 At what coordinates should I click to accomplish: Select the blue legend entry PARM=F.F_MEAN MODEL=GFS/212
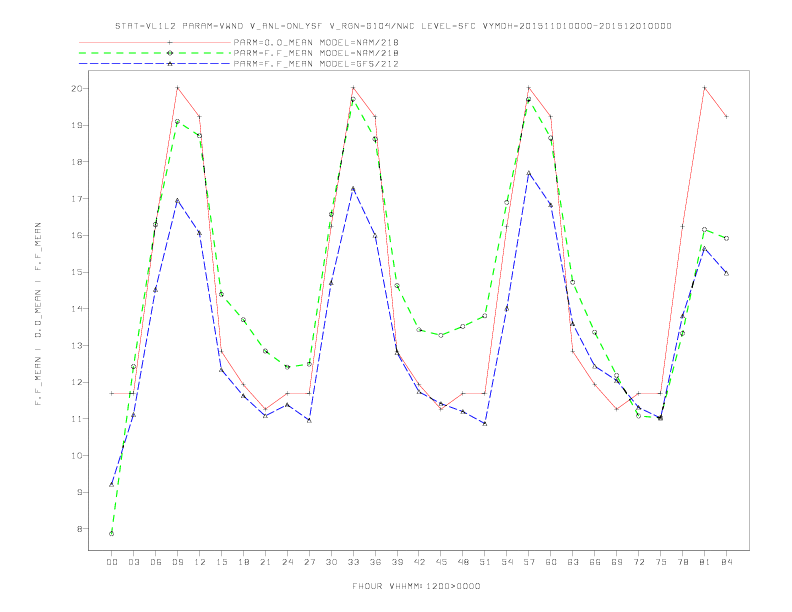click(316, 64)
